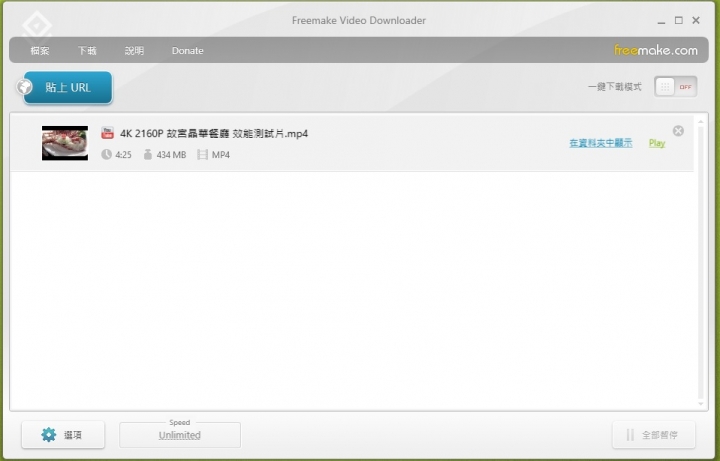This screenshot has width=720, height=461.
Task: Remove the download item with X
Action: tap(678, 131)
